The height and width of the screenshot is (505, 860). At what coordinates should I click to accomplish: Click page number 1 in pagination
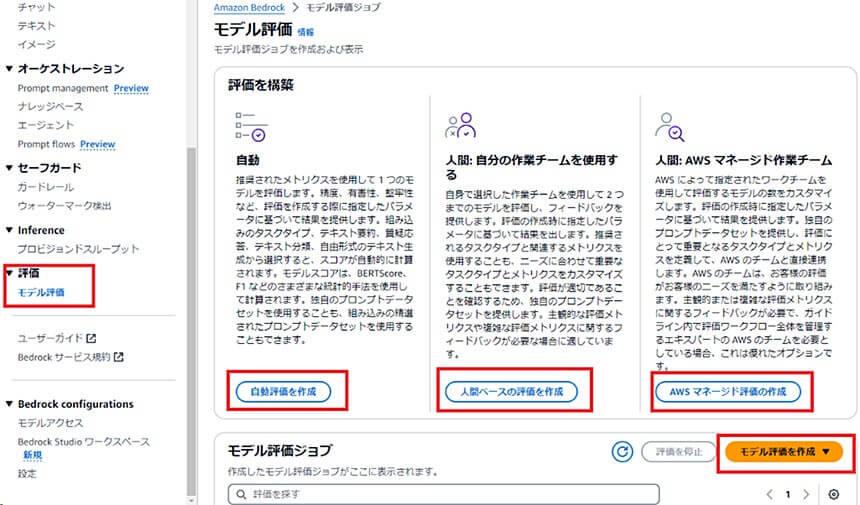788,494
